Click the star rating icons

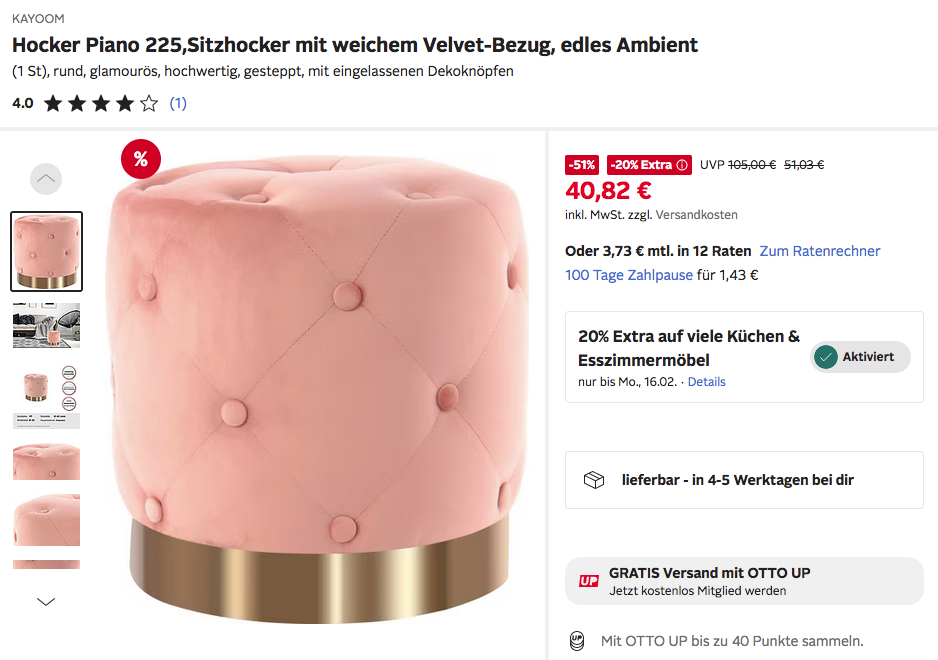(x=101, y=104)
